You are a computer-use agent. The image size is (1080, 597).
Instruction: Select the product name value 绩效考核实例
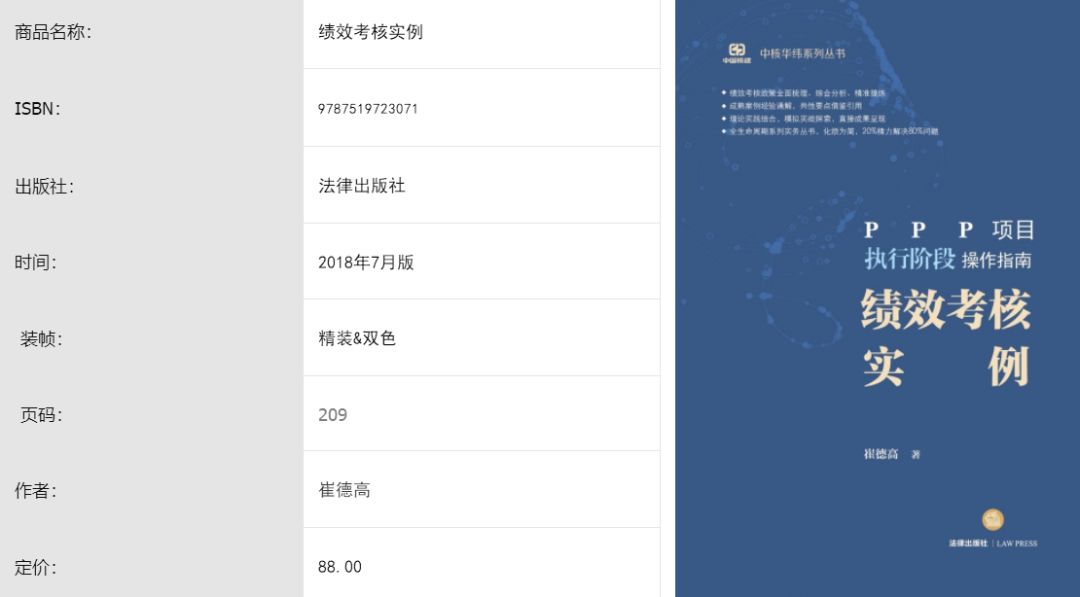370,32
